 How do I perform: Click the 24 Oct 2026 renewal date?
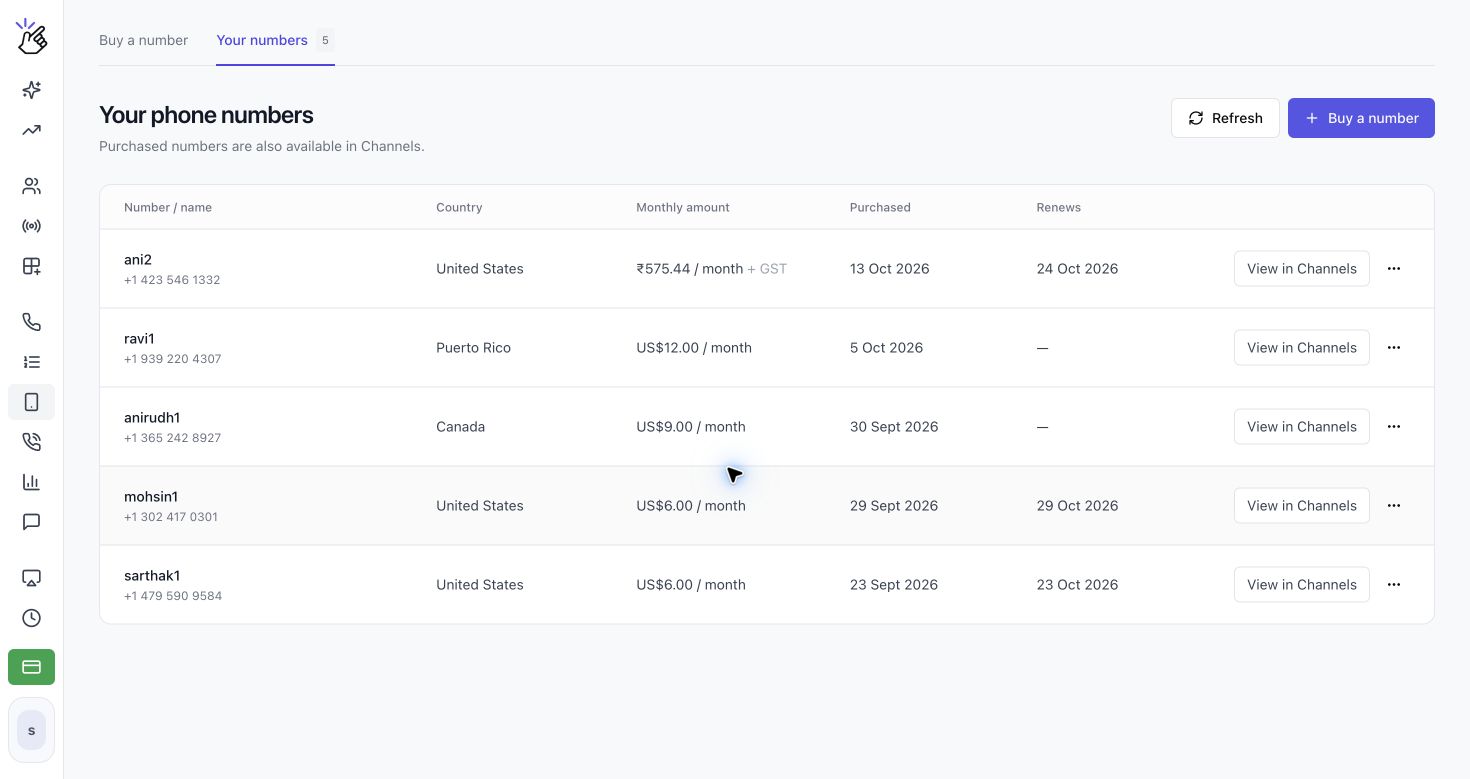coord(1077,269)
